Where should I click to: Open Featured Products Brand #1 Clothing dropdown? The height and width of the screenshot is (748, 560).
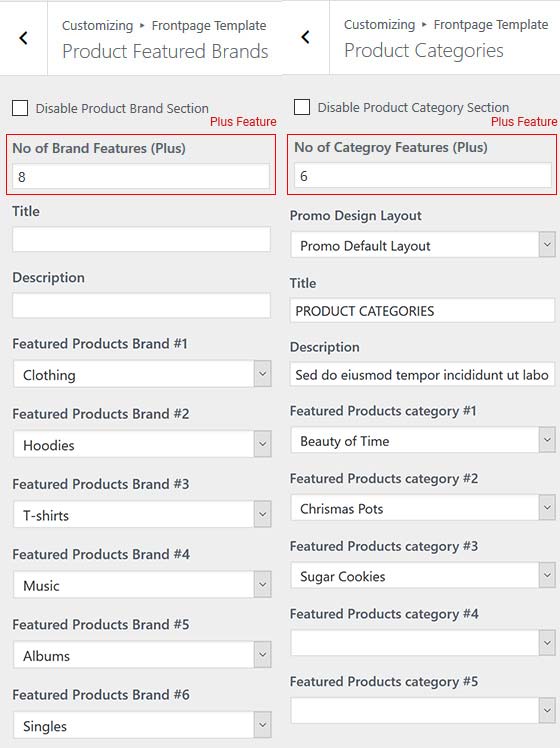(142, 374)
